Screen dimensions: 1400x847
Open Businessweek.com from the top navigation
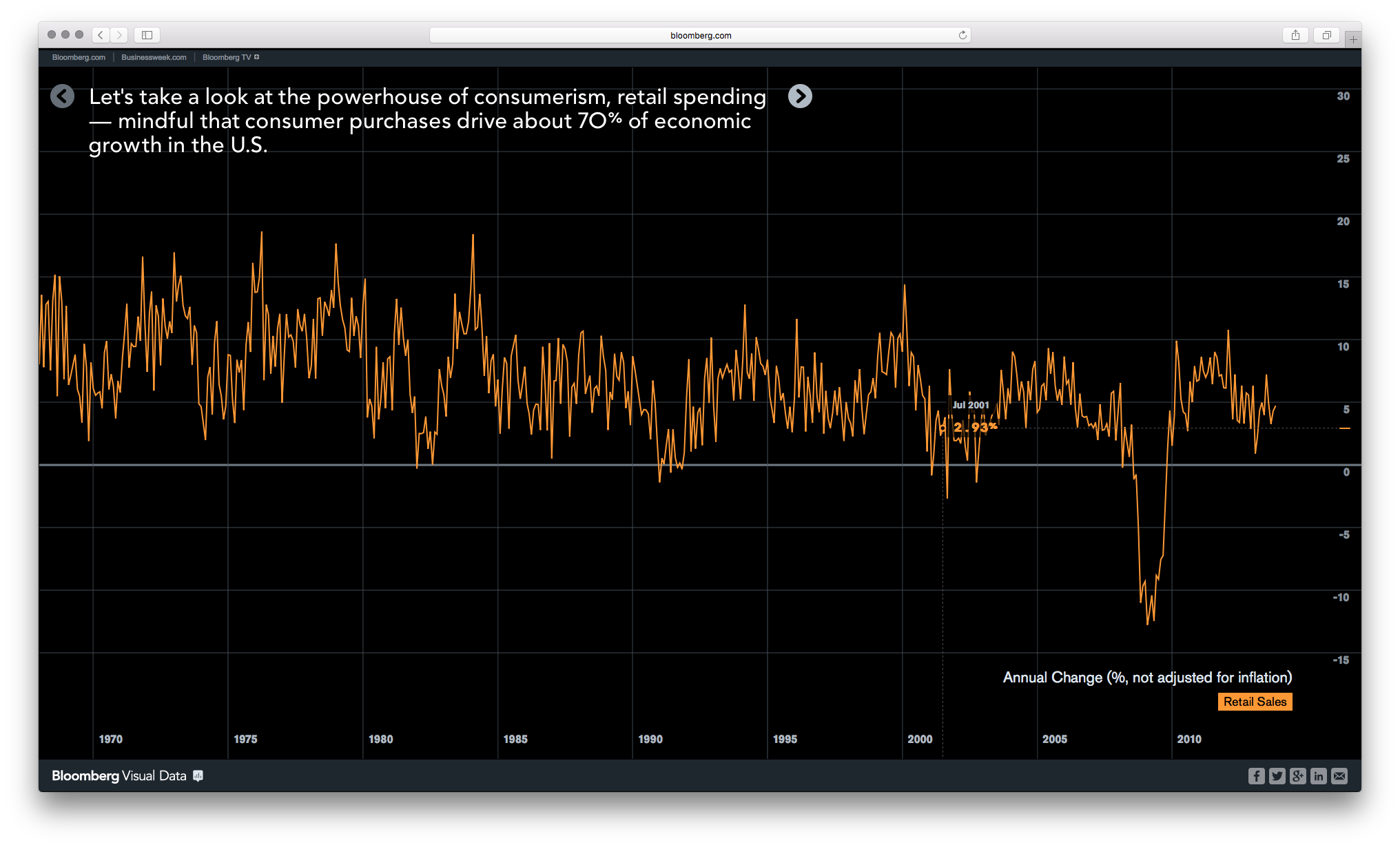(x=153, y=57)
